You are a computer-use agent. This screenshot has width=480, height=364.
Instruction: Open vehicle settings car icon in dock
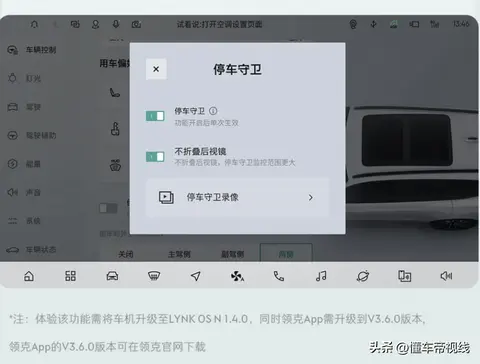(x=112, y=276)
